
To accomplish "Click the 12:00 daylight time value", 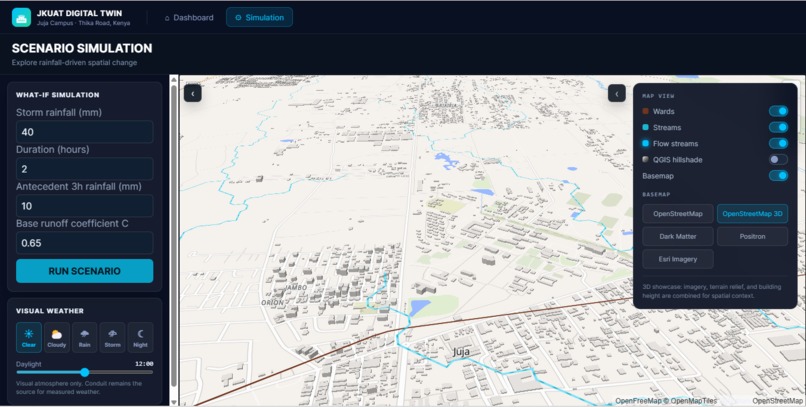I will tap(143, 364).
